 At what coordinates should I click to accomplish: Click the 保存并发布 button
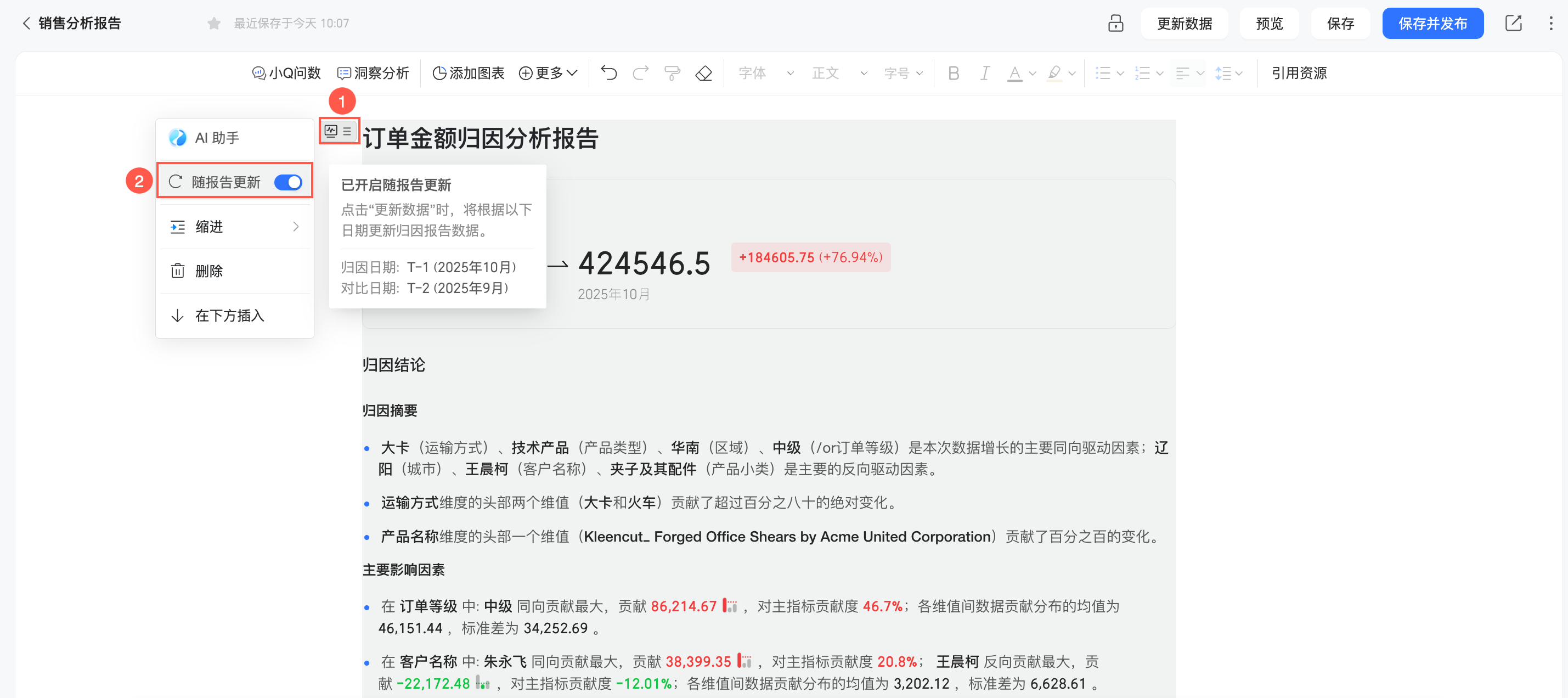point(1432,23)
